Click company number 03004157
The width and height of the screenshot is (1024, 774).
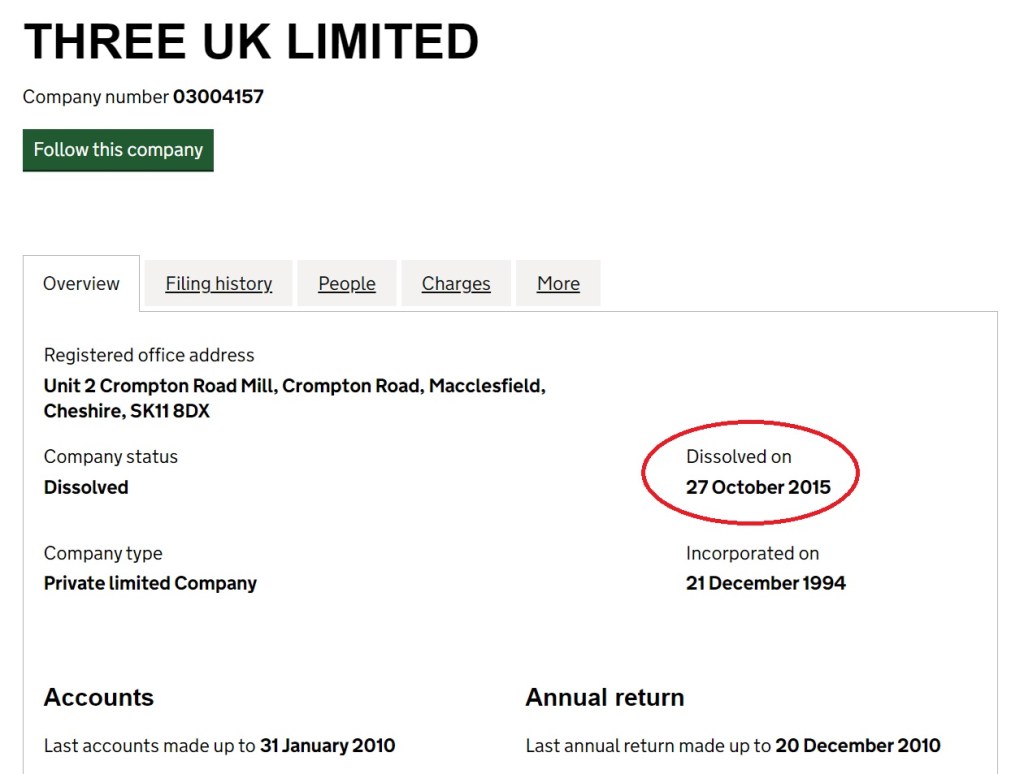pyautogui.click(x=218, y=97)
